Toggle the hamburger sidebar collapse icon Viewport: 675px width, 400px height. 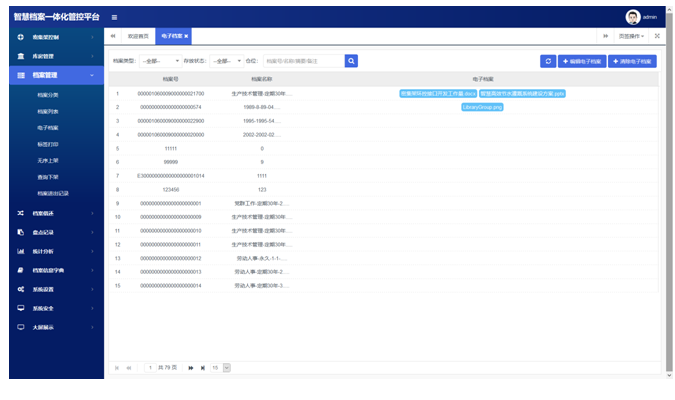pyautogui.click(x=114, y=18)
